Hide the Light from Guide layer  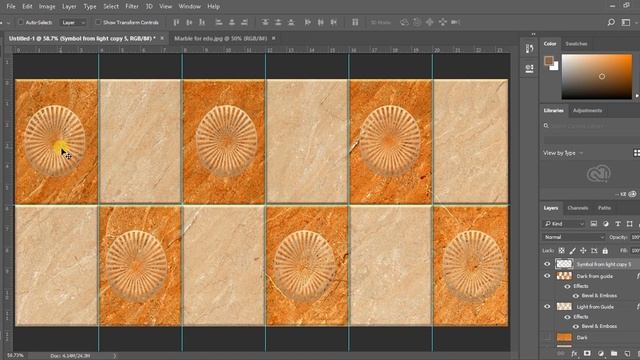pyautogui.click(x=547, y=307)
